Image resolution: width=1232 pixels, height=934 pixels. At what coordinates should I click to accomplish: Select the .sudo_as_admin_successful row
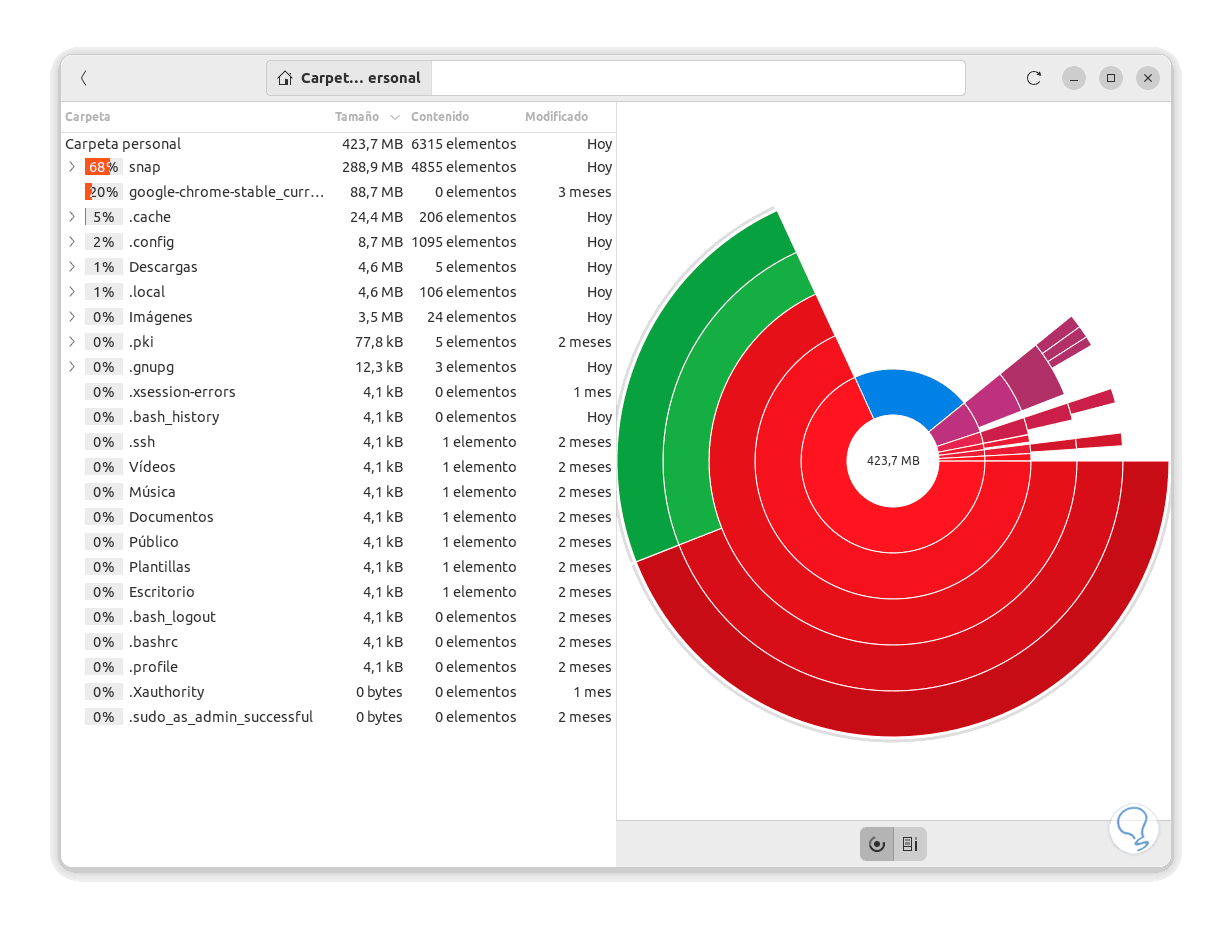[338, 717]
